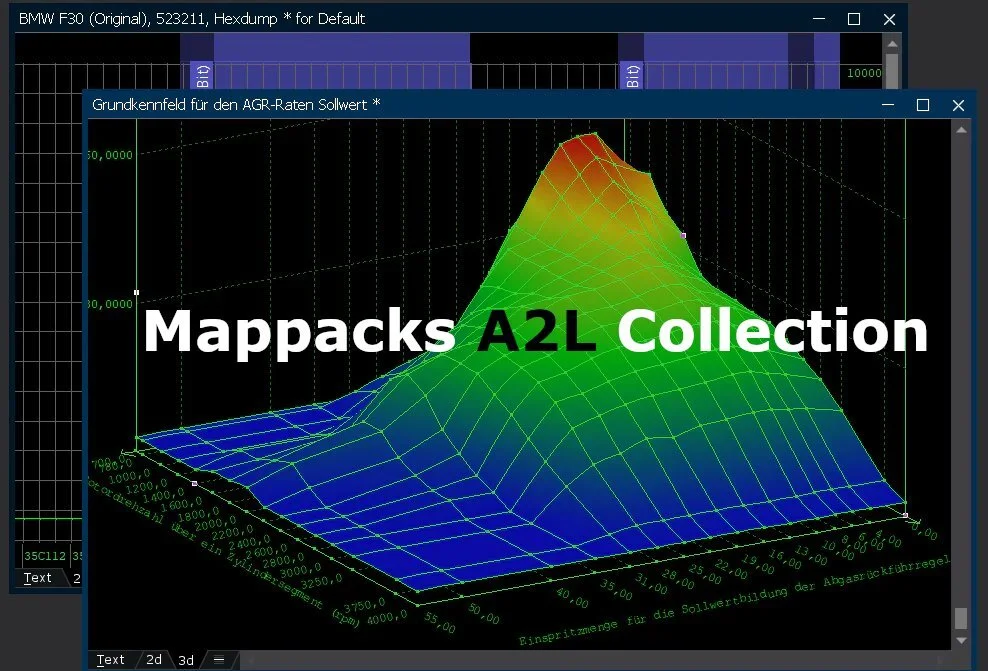This screenshot has width=988, height=671.
Task: Click scroll-up arrow in Hexdump window scrollbar
Action: pyautogui.click(x=892, y=44)
